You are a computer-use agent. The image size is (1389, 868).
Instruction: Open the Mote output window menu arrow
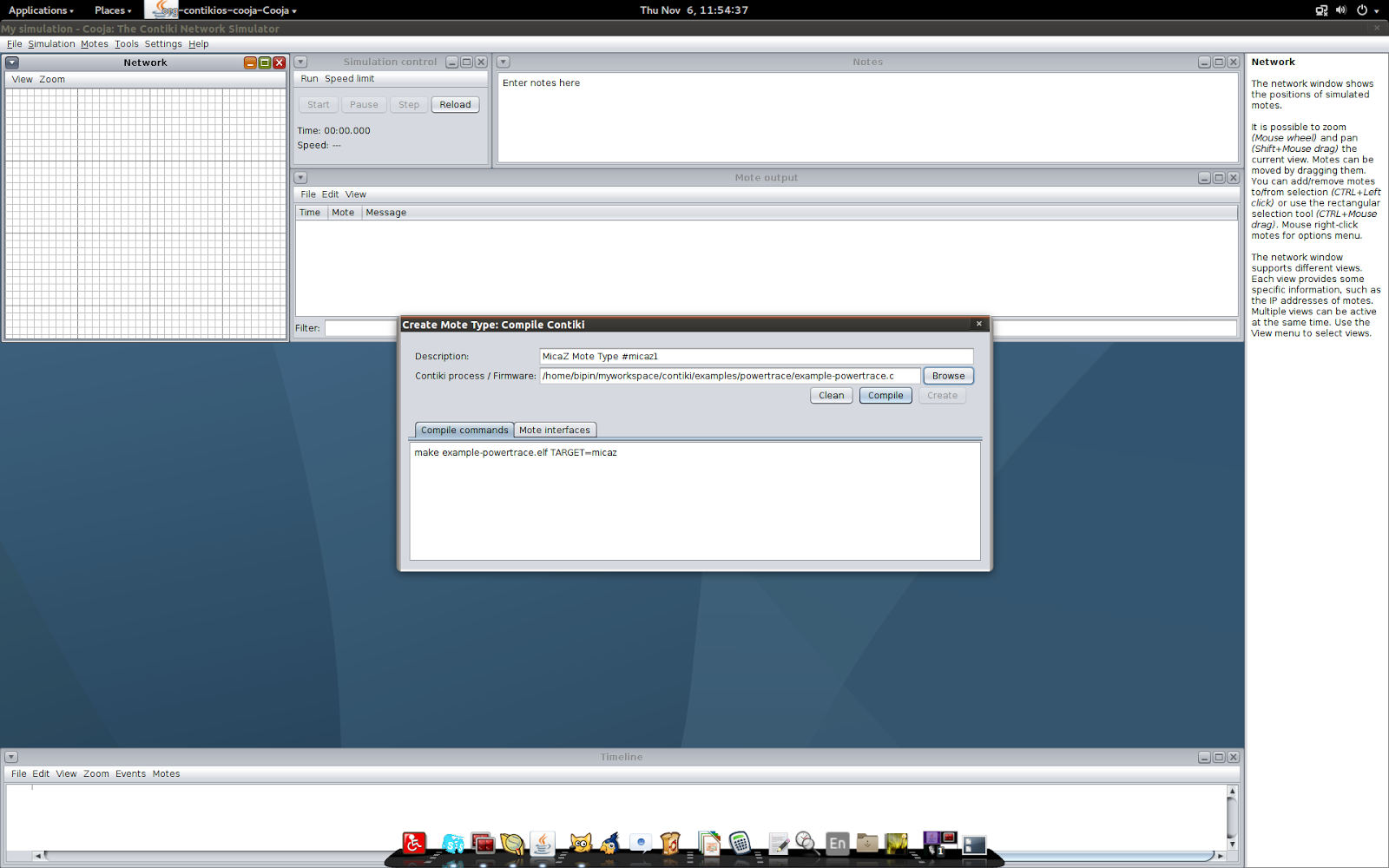[x=300, y=178]
